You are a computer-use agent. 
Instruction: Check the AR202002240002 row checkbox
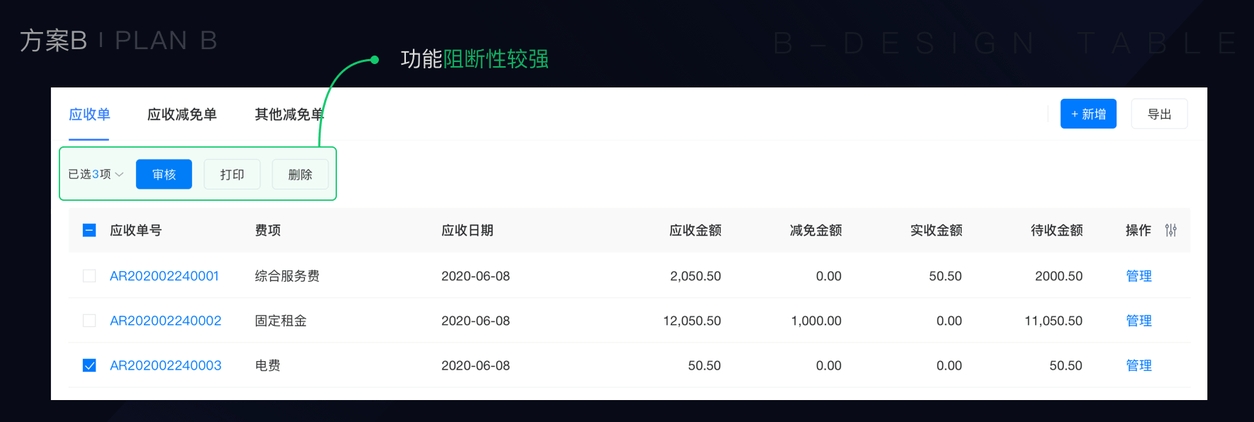(89, 321)
